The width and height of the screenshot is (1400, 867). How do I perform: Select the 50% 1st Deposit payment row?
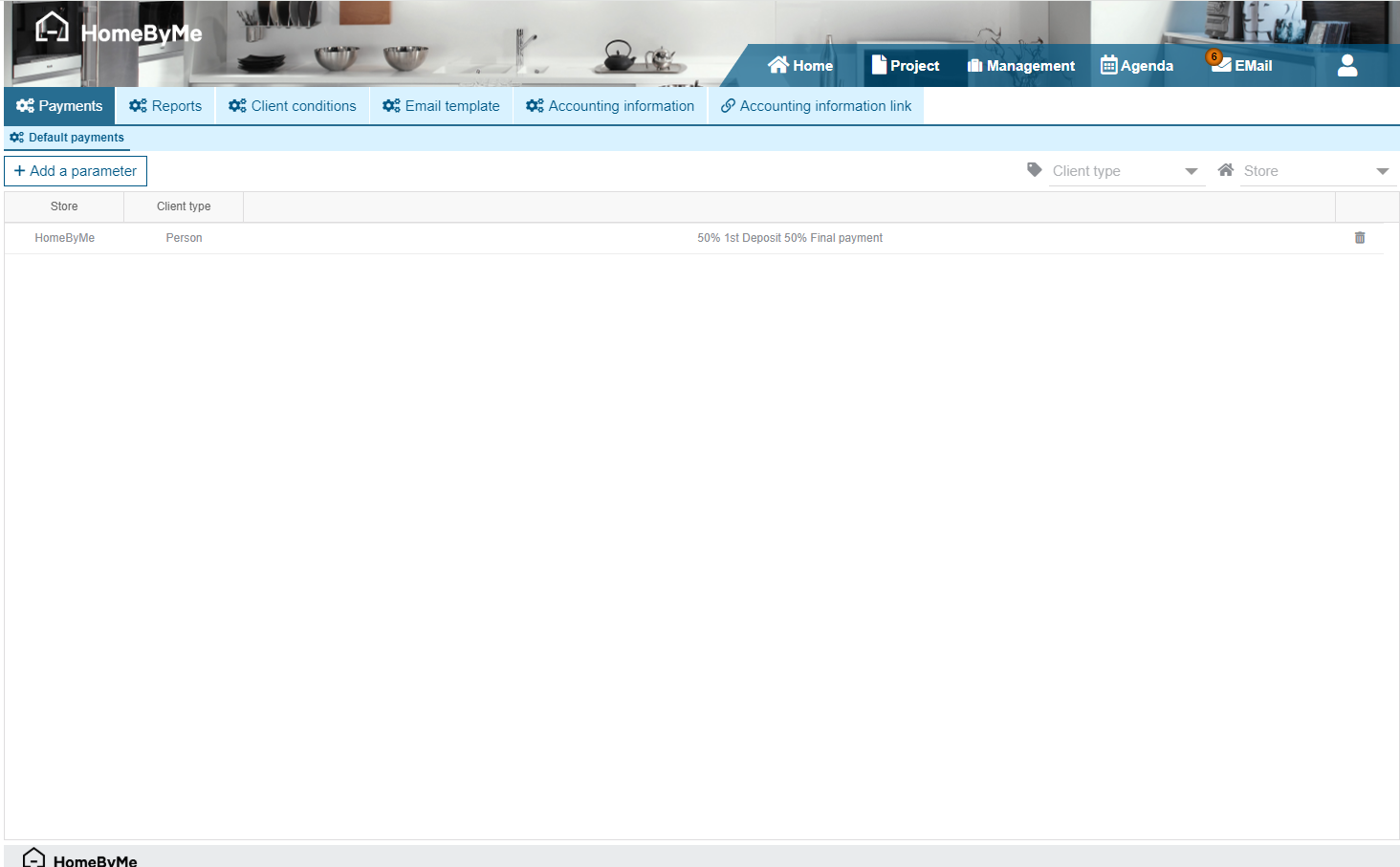point(789,238)
